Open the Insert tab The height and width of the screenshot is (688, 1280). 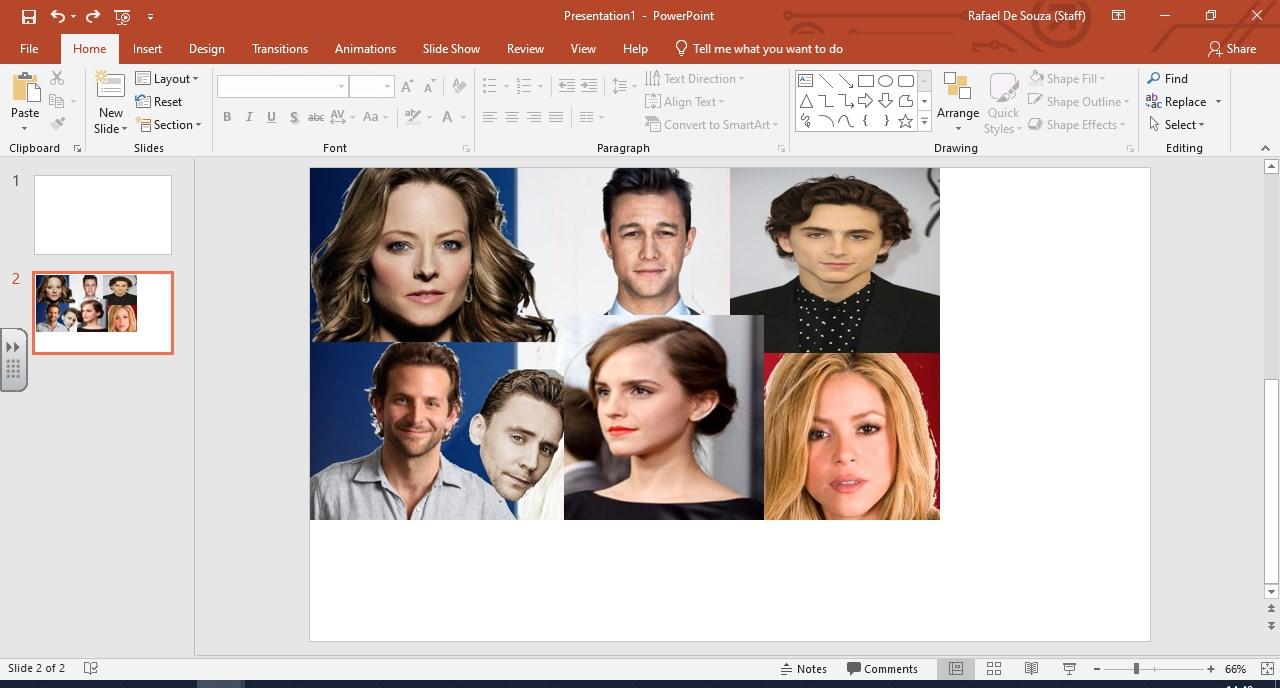(147, 48)
